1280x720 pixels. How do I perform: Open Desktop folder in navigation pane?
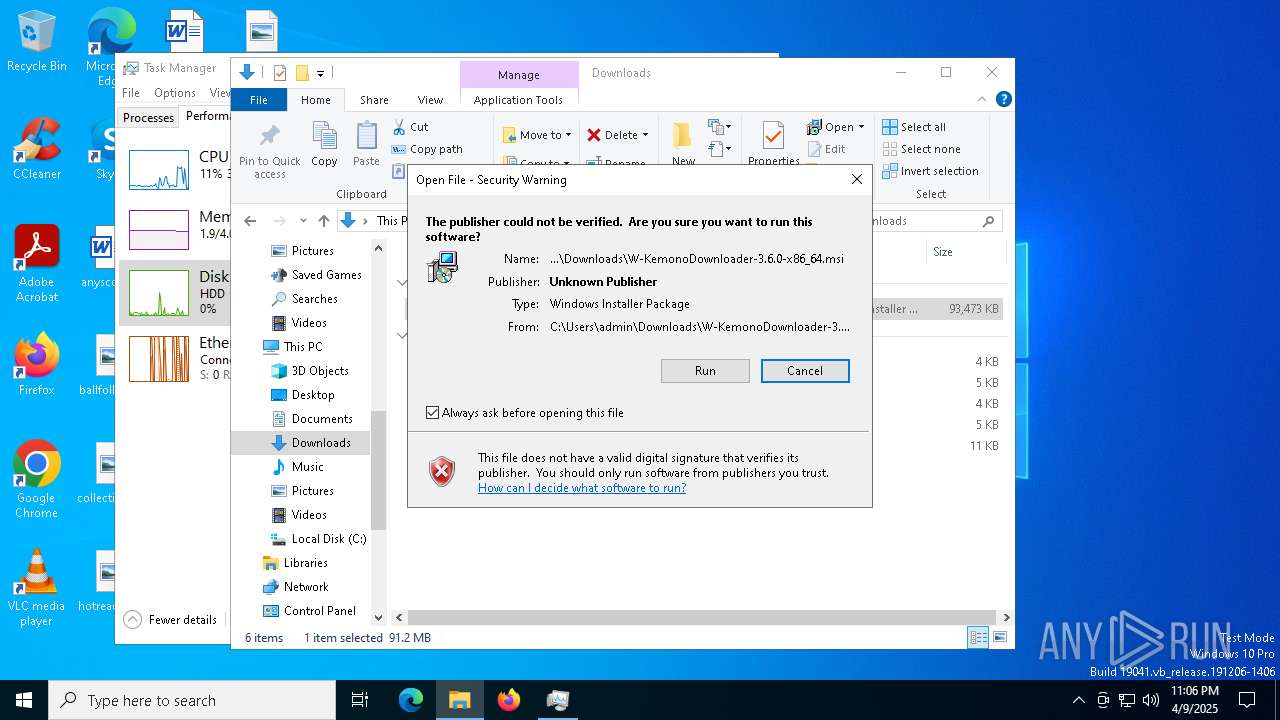pyautogui.click(x=303, y=395)
